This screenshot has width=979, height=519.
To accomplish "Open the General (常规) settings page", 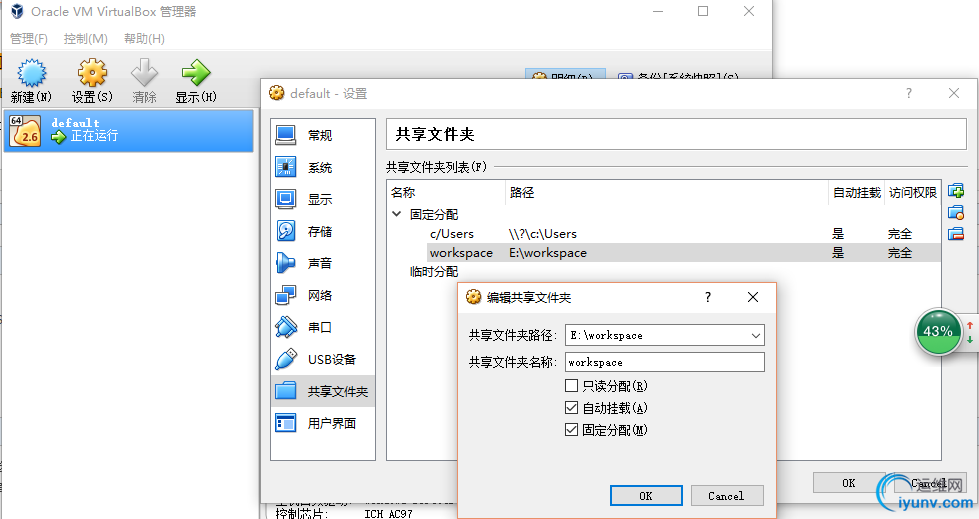I will click(x=323, y=135).
